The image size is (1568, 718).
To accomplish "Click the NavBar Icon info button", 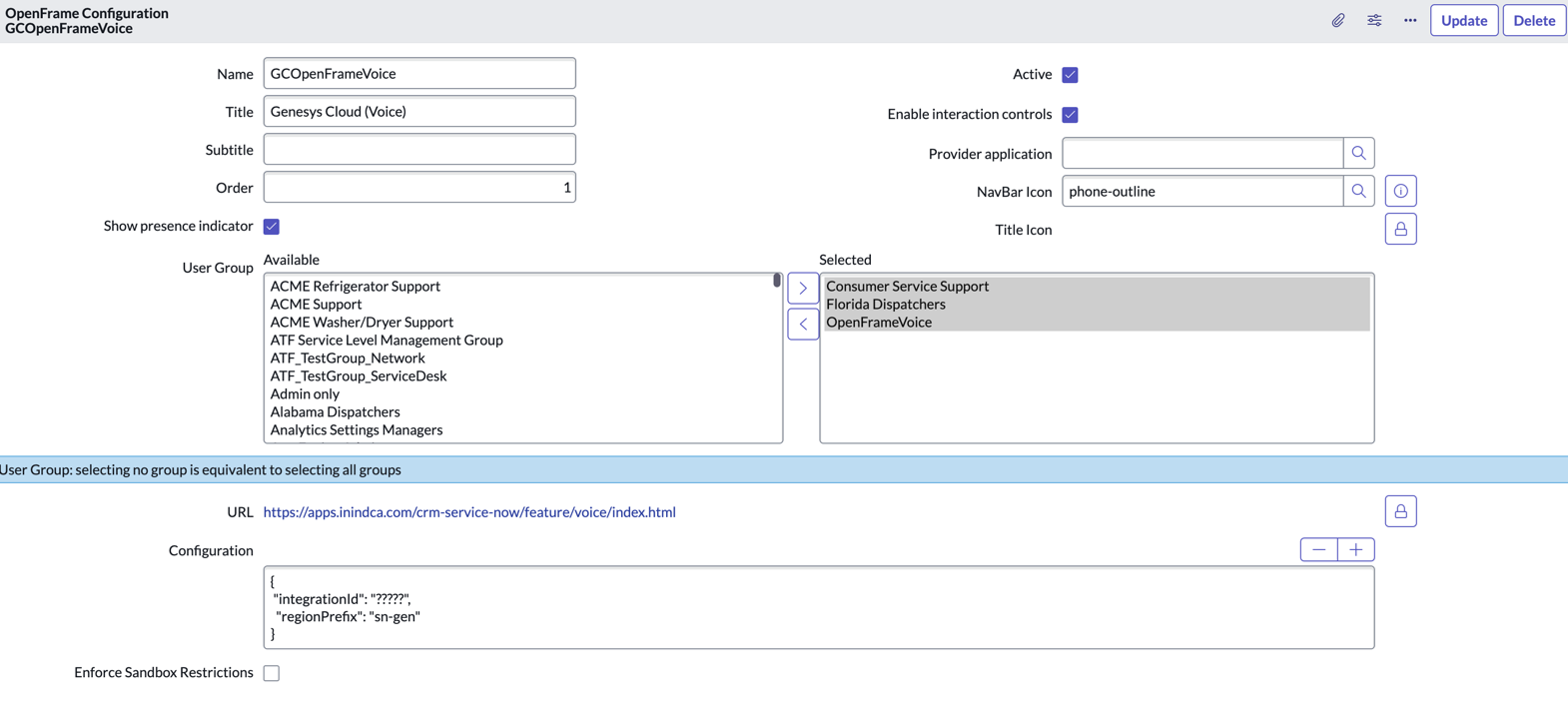I will 1400,191.
